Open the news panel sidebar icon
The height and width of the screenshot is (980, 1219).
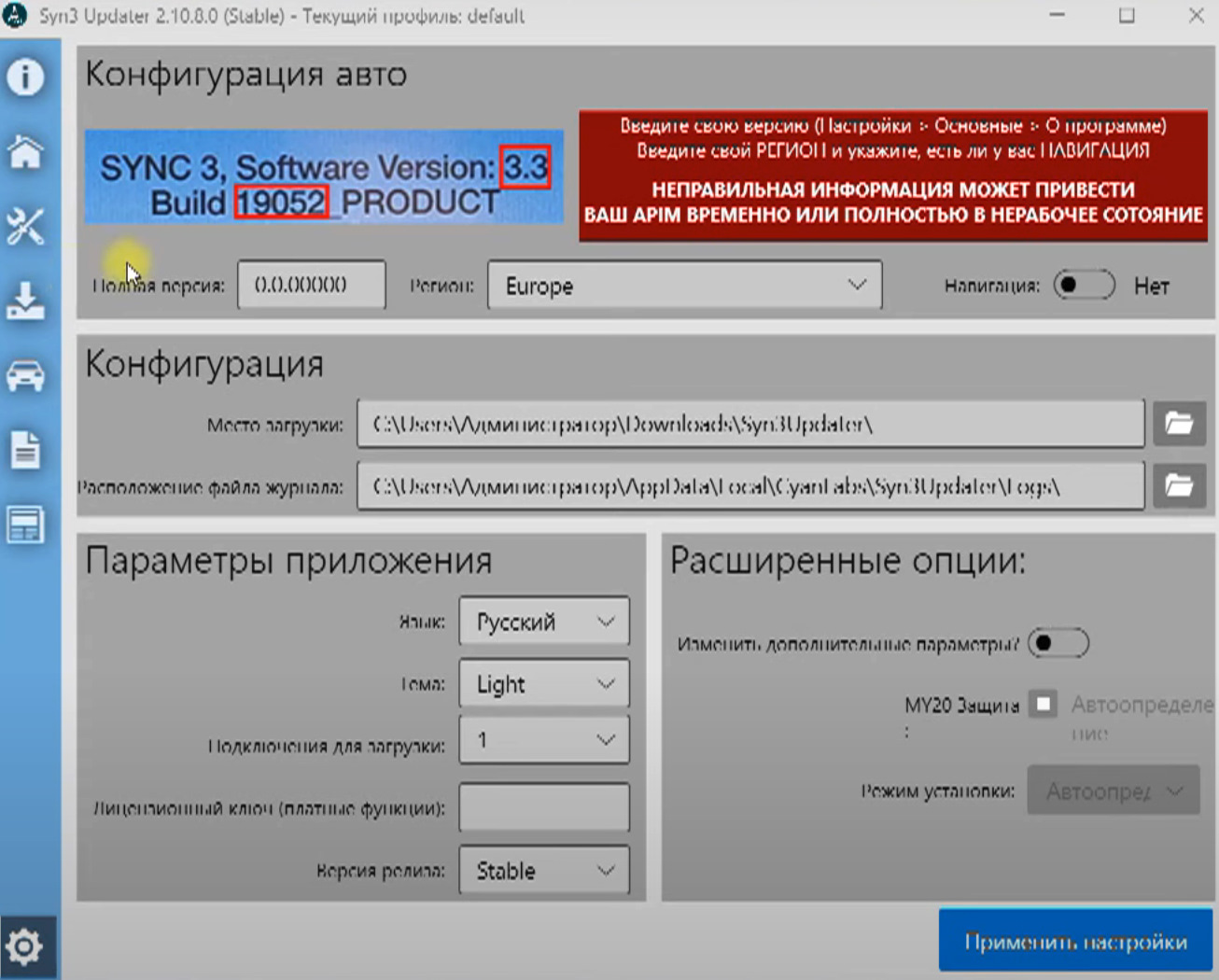[x=25, y=525]
